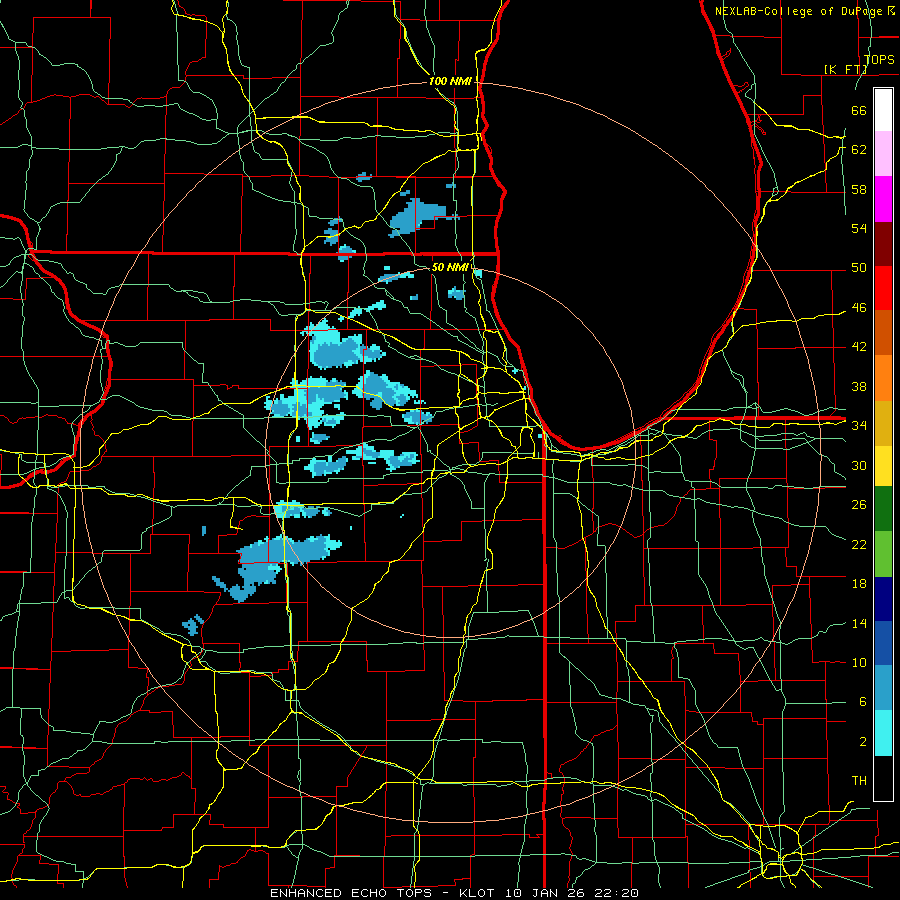Image resolution: width=900 pixels, height=900 pixels.
Task: Click the light green 26 kft swatch
Action: [883, 554]
